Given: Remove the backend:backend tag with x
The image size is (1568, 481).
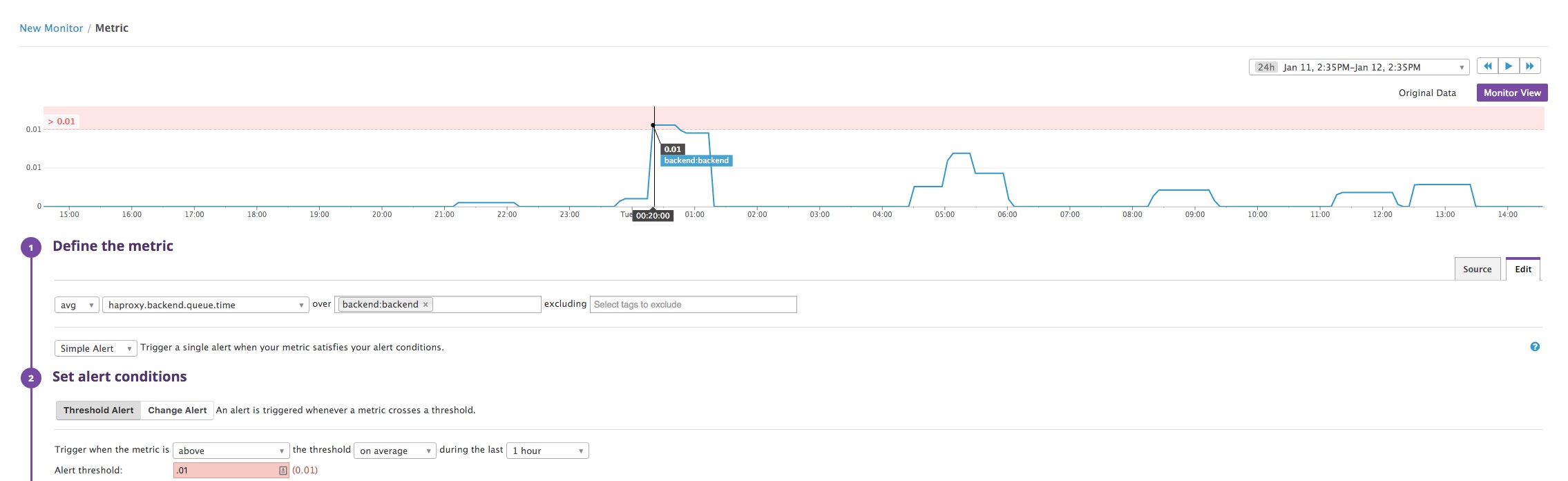Looking at the screenshot, I should pyautogui.click(x=426, y=305).
